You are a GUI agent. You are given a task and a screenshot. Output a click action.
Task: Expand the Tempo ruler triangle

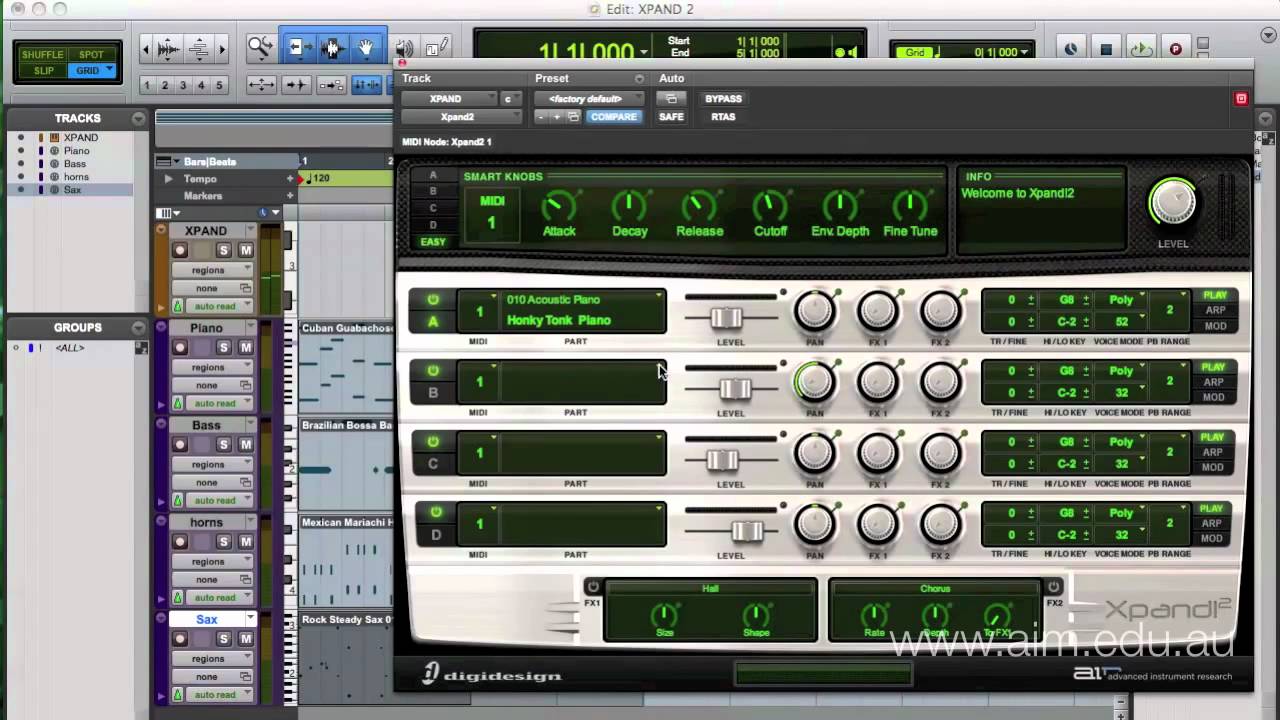168,179
